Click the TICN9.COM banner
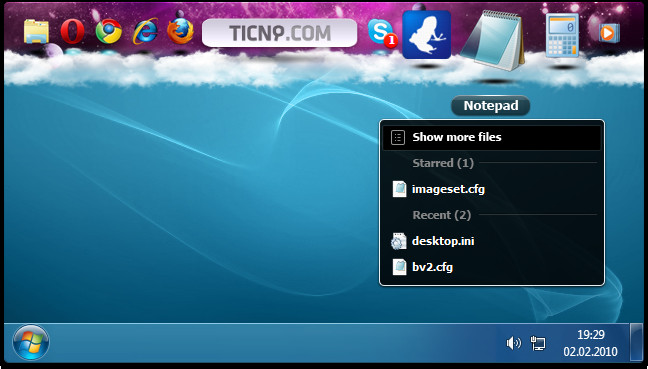This screenshot has height=369, width=648. pos(279,33)
